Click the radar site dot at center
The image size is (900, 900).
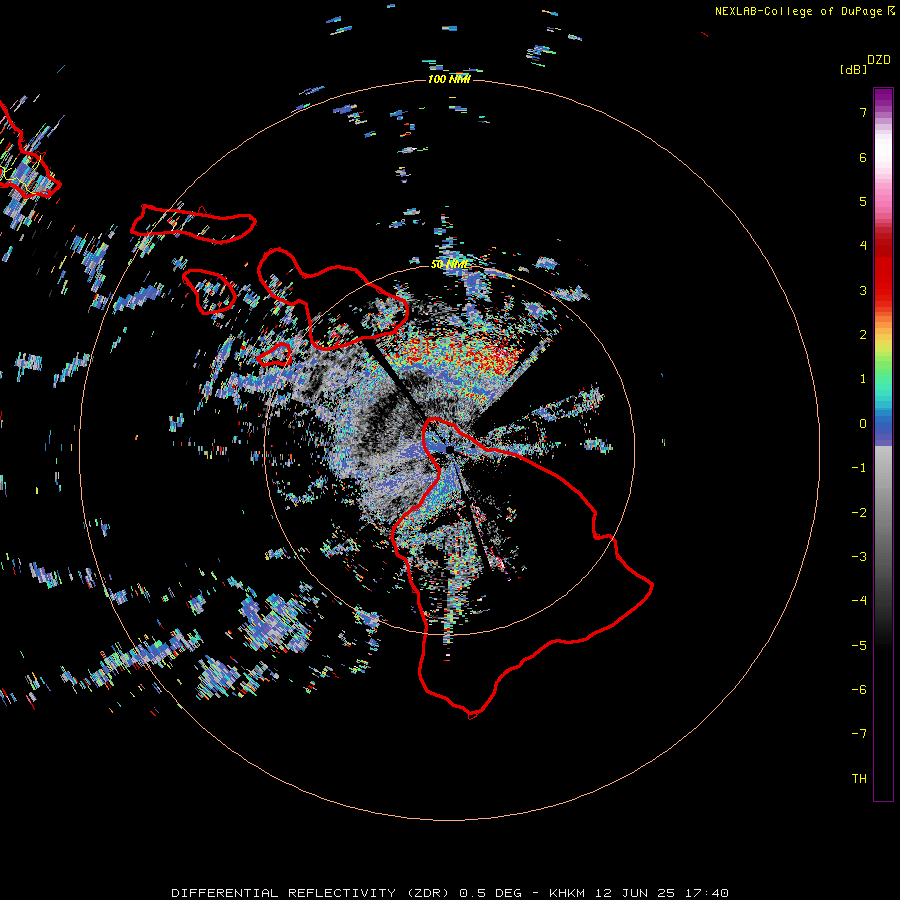tap(449, 449)
